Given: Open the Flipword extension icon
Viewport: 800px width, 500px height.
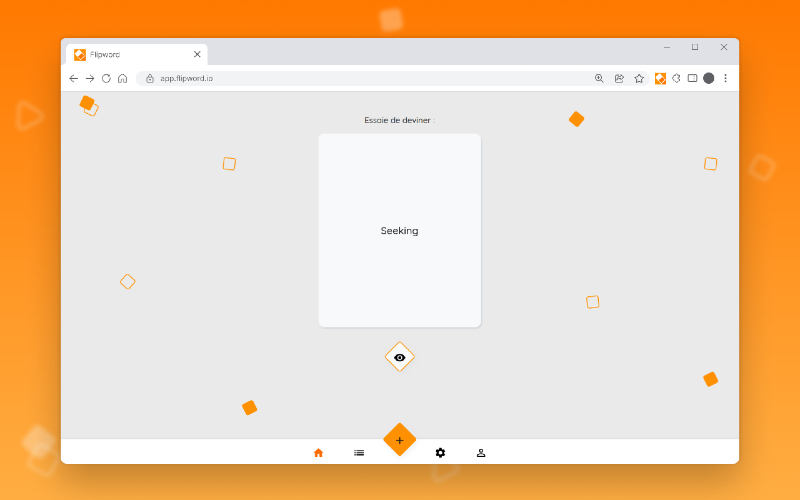Looking at the screenshot, I should click(660, 79).
